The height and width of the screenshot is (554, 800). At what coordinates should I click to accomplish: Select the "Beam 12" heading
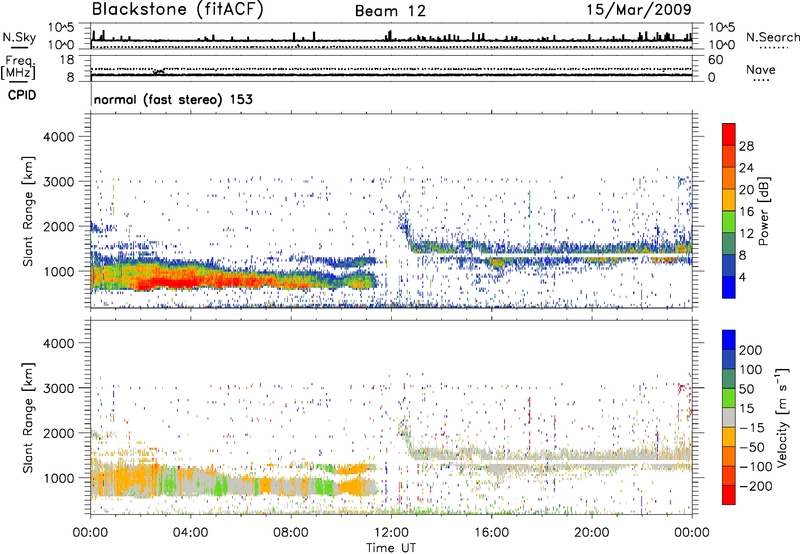pyautogui.click(x=390, y=11)
